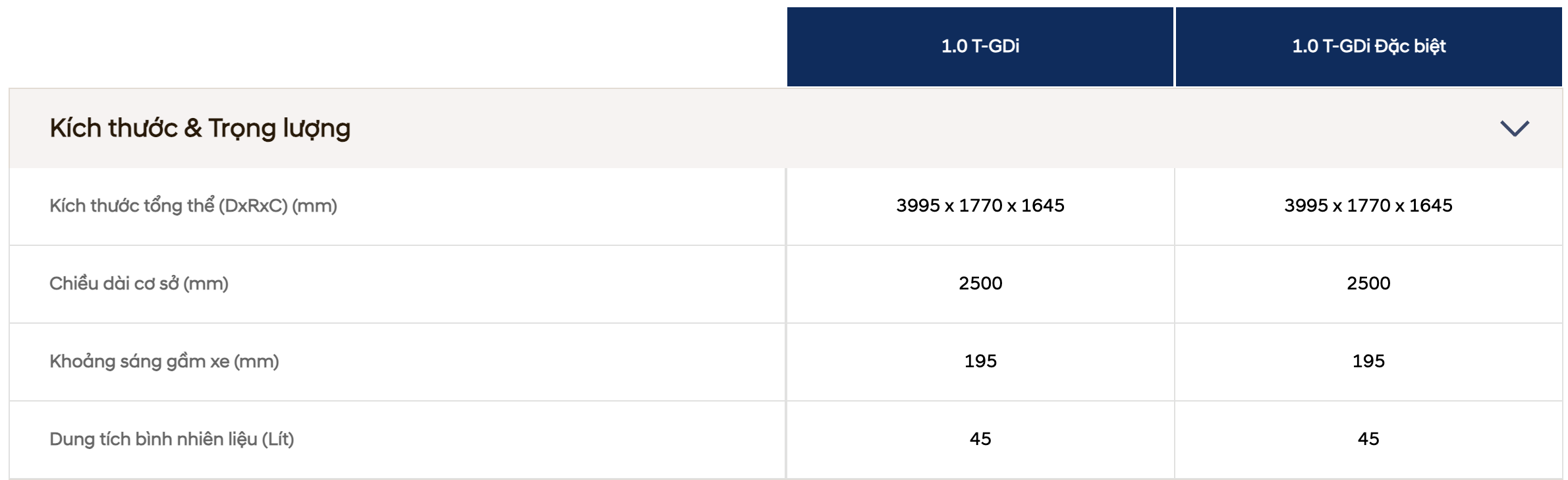Click the Chiều dài cơ sở (mm) label
Screen dimensions: 1568x480
(139, 284)
